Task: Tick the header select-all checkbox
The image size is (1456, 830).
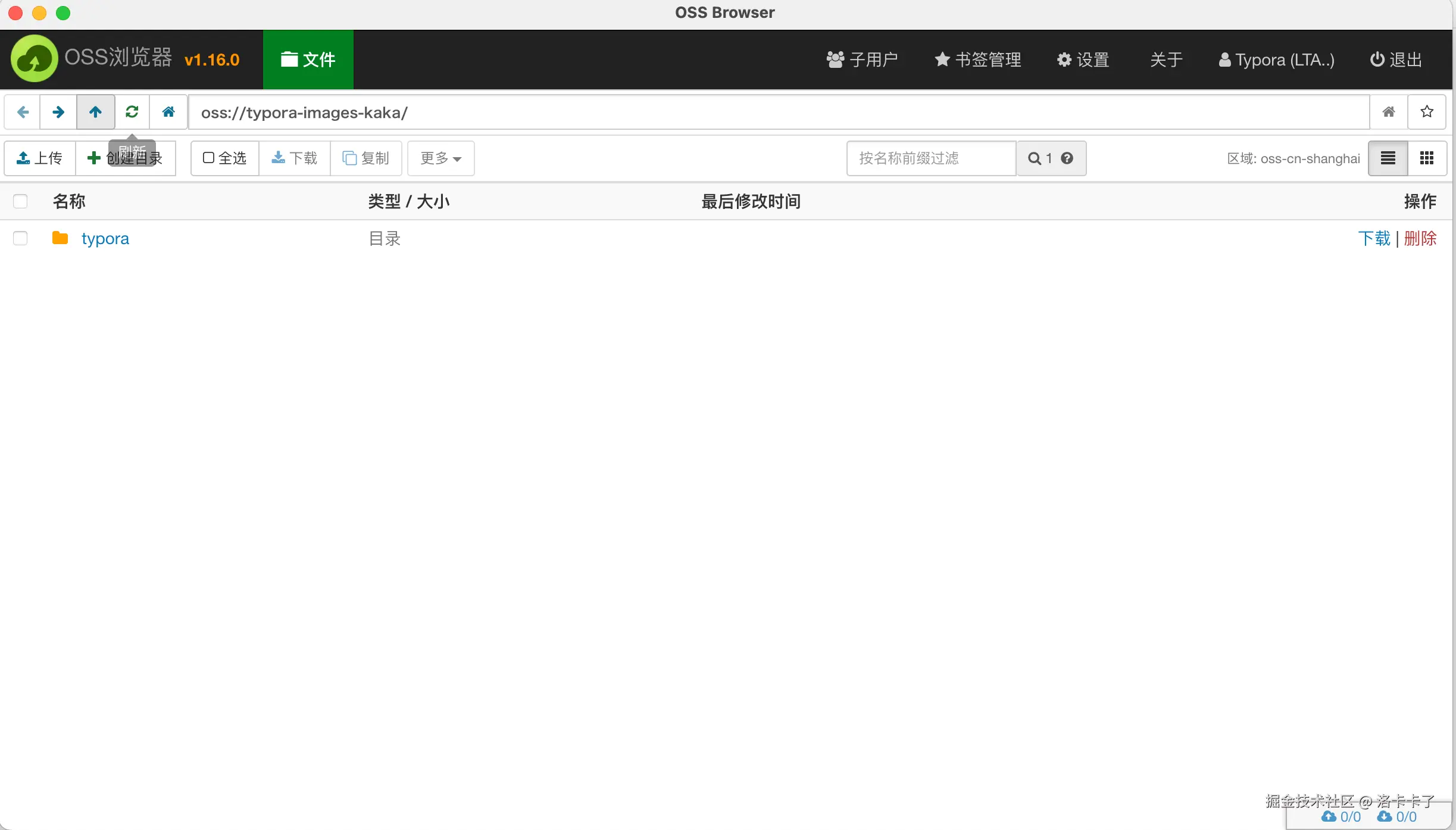Action: 20,201
